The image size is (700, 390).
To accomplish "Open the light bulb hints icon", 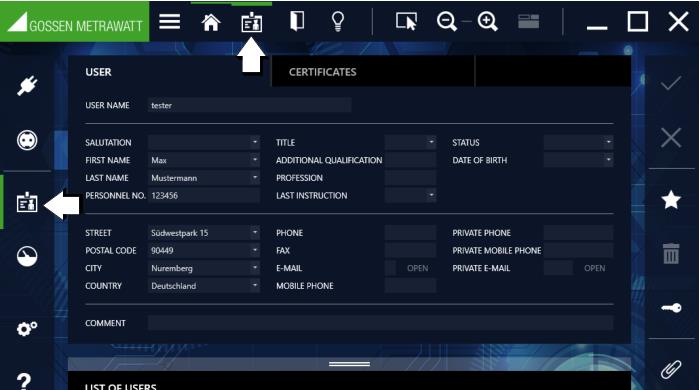I will 338,21.
